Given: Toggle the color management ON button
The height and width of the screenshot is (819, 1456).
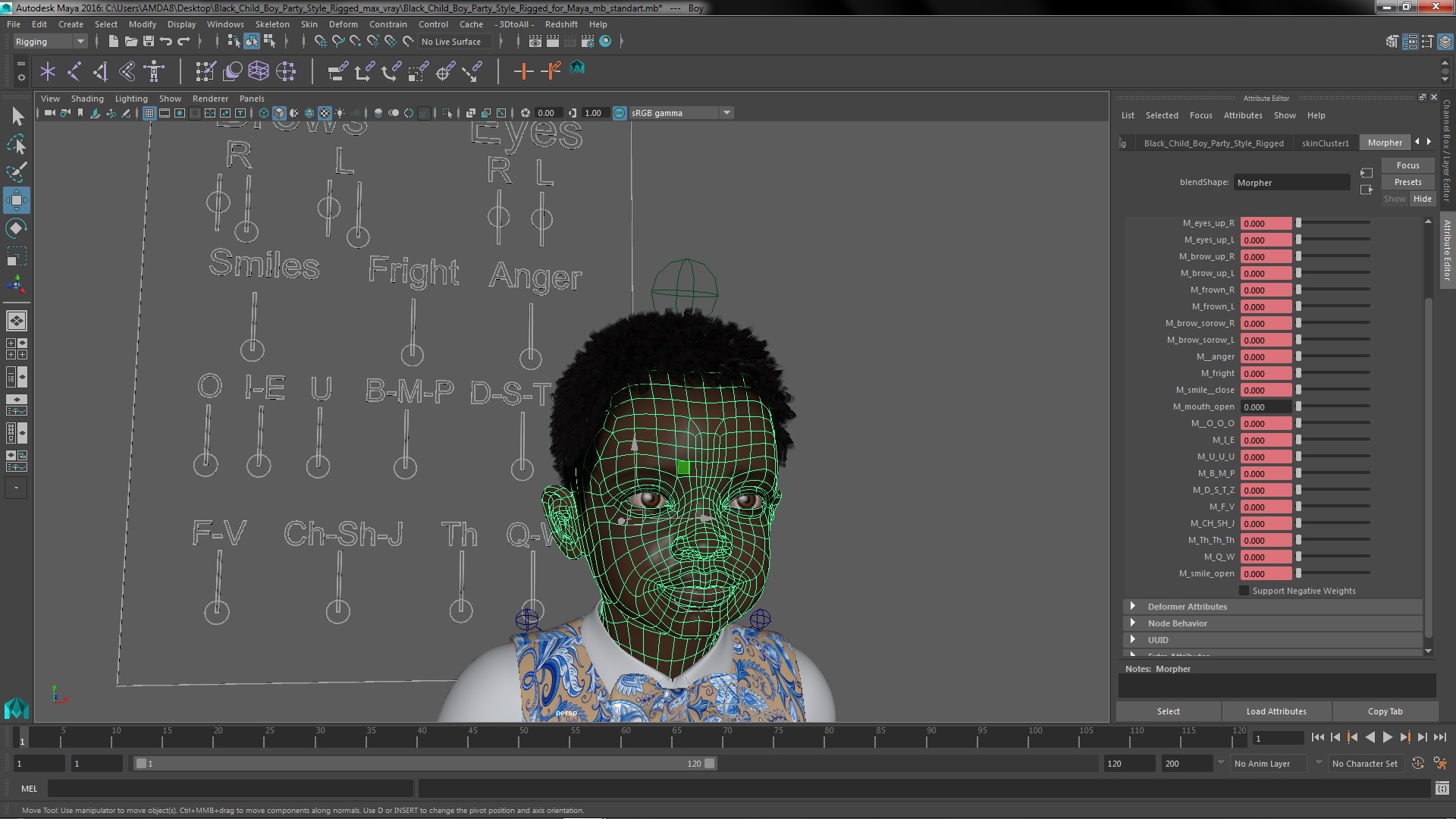Looking at the screenshot, I should [x=620, y=113].
